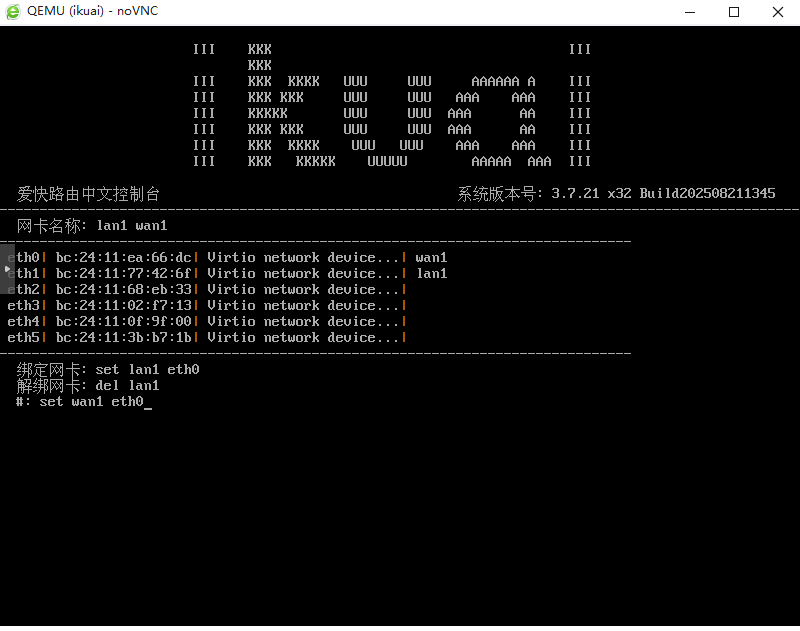Click the eth2 row 'Virtio network device...' text

[x=303, y=290]
